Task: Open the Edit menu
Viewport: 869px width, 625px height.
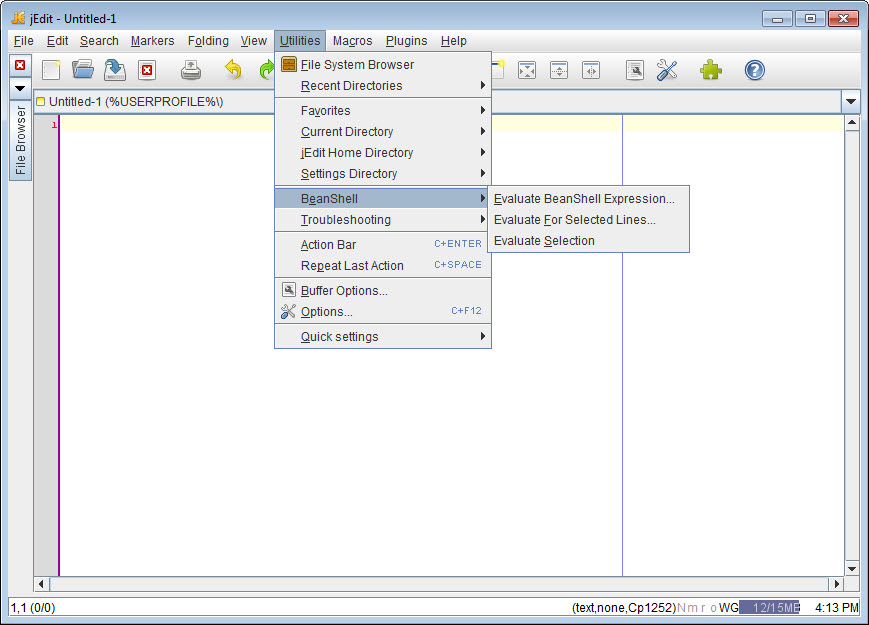Action: [57, 41]
